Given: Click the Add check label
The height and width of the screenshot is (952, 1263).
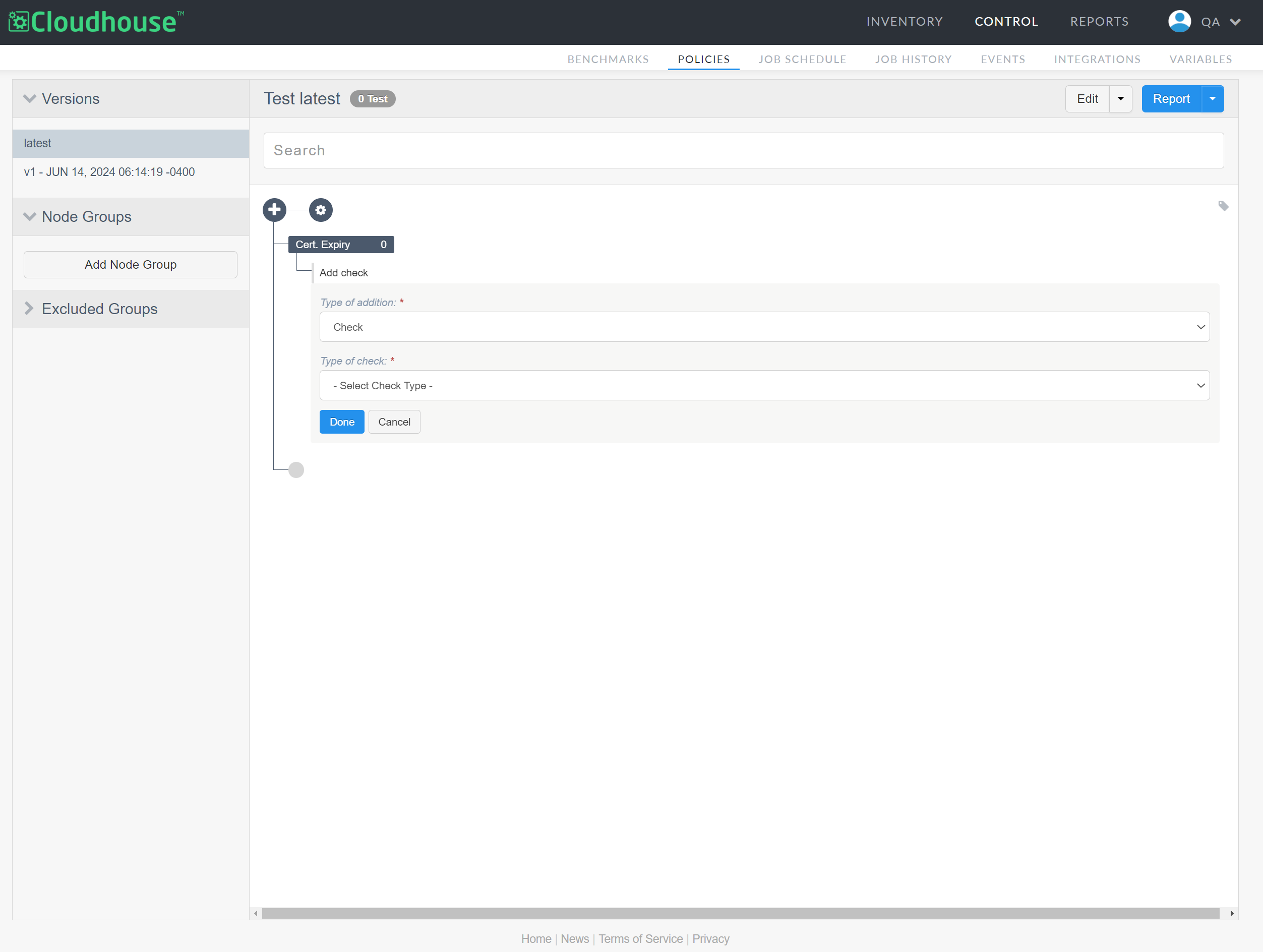Looking at the screenshot, I should [344, 273].
